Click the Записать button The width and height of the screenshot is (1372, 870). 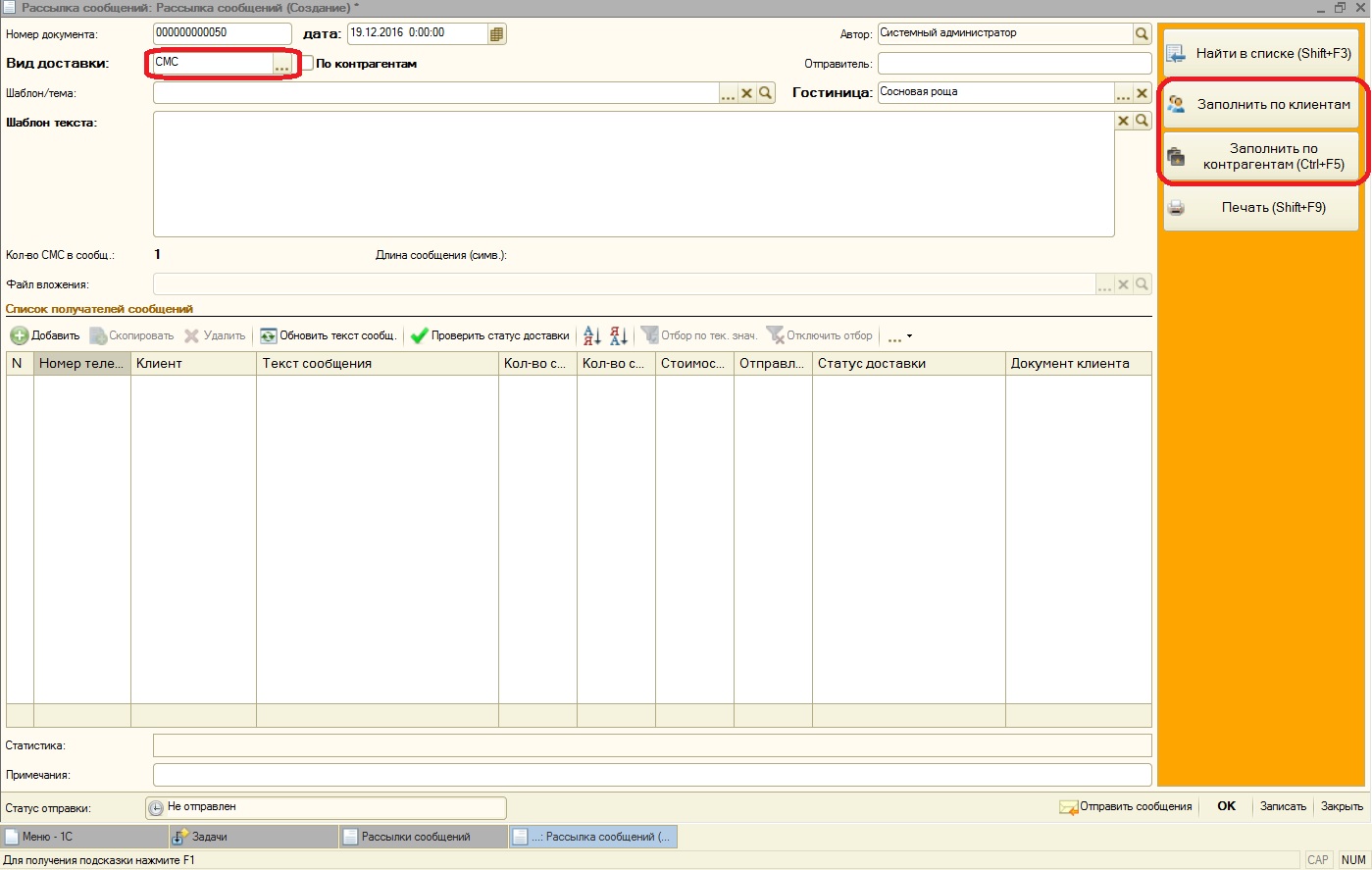[x=1283, y=806]
